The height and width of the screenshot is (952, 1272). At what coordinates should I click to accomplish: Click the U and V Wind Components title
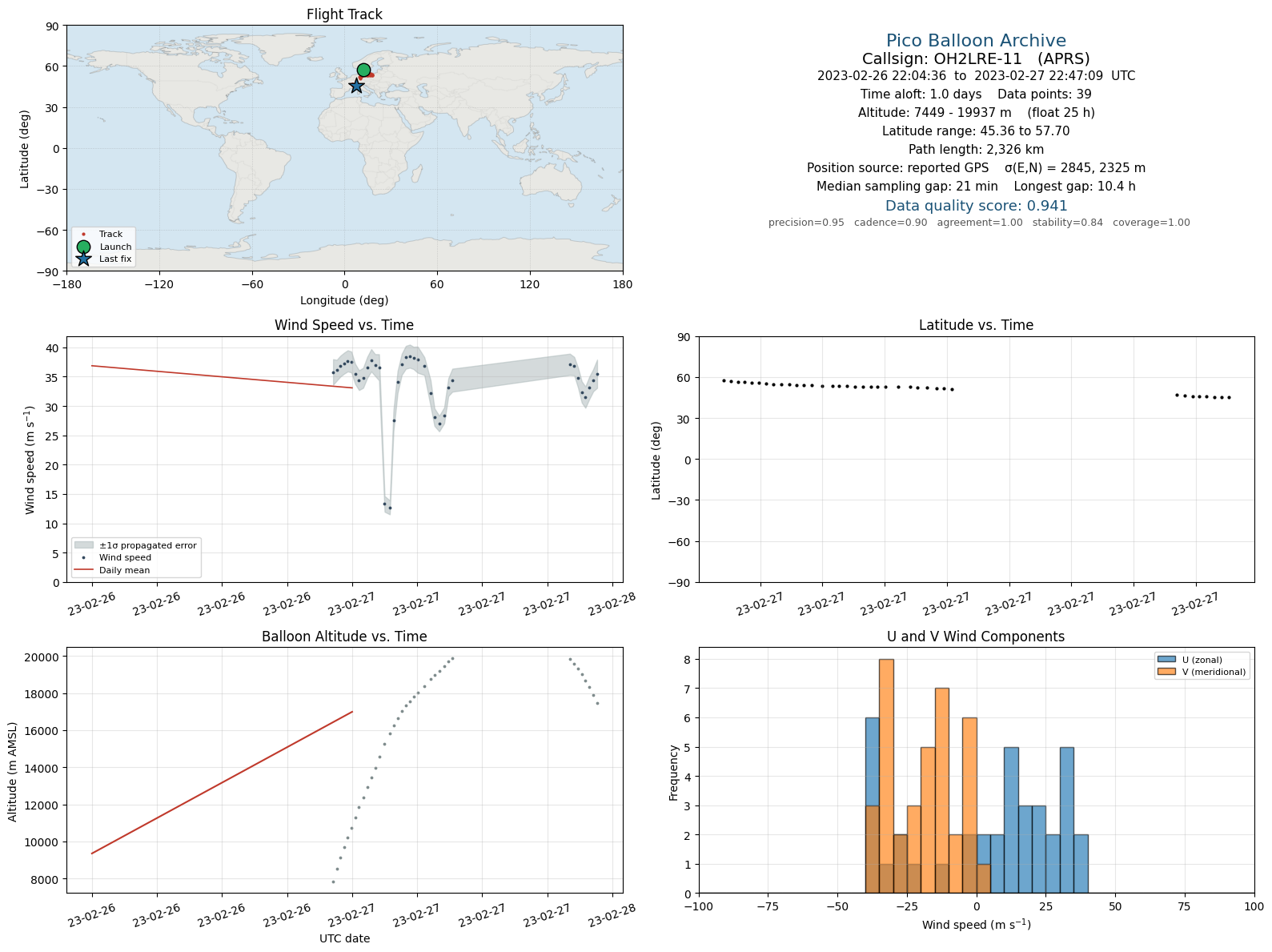(976, 637)
